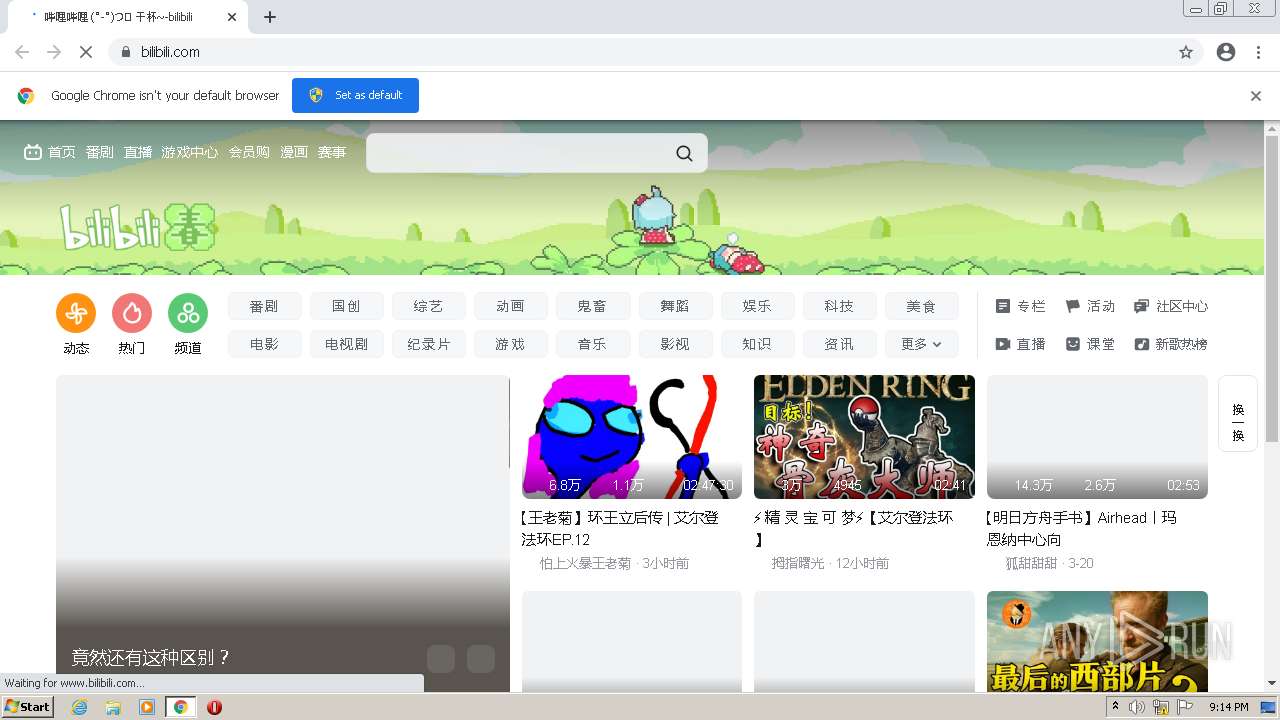
Task: Open the 专栏 column icon link
Action: point(1020,306)
